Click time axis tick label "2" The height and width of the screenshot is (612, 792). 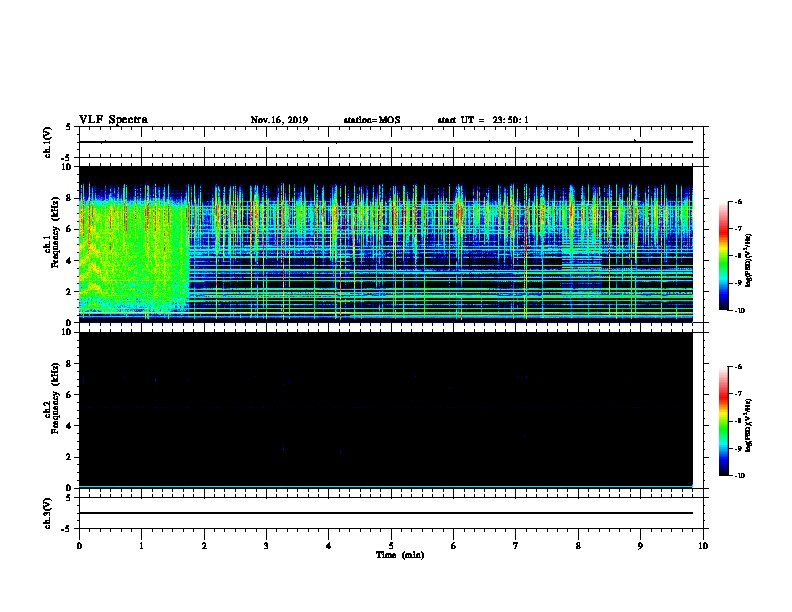click(x=204, y=546)
